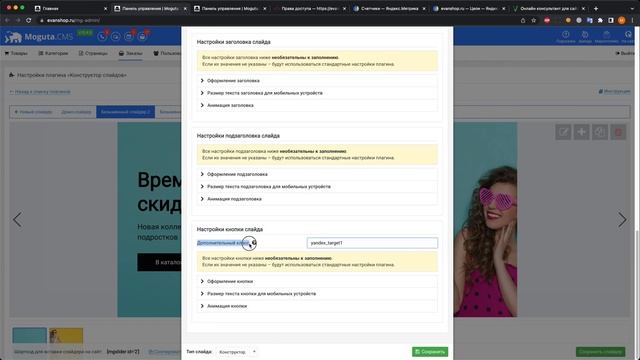Expand Анимация заголовка section
640x360 pixels.
(x=317, y=105)
